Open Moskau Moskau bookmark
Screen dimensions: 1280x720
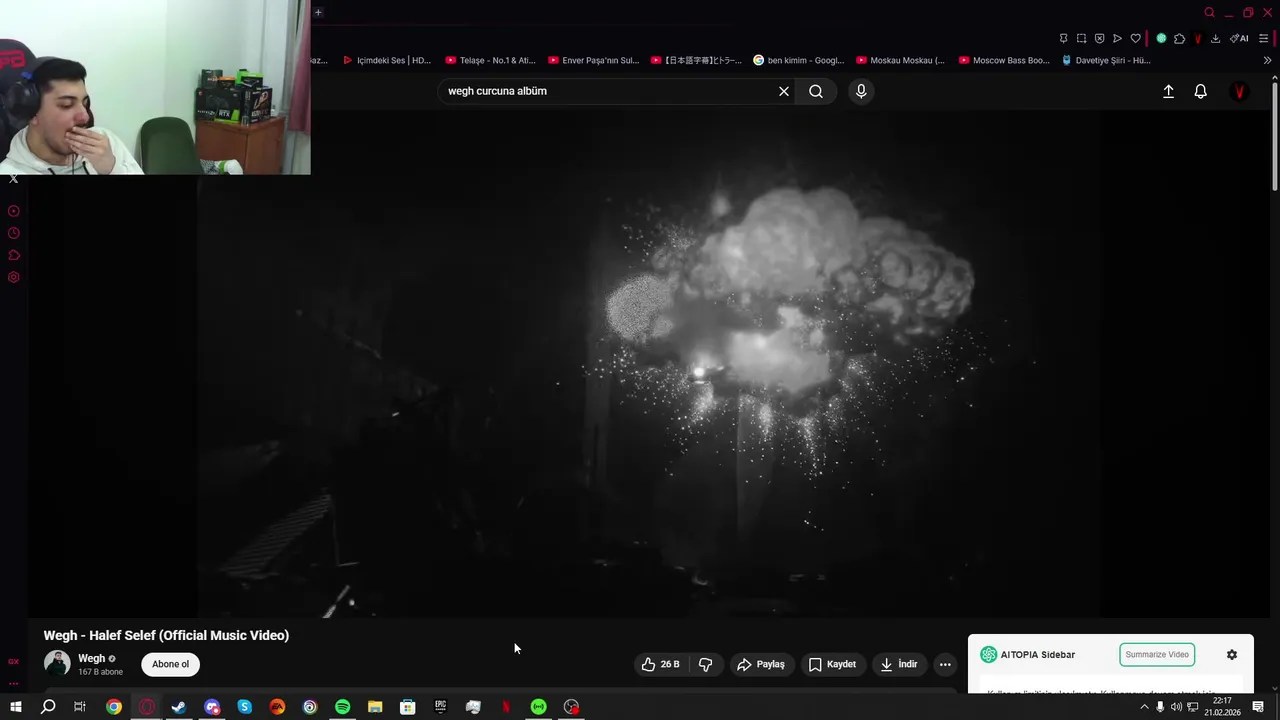[x=900, y=60]
